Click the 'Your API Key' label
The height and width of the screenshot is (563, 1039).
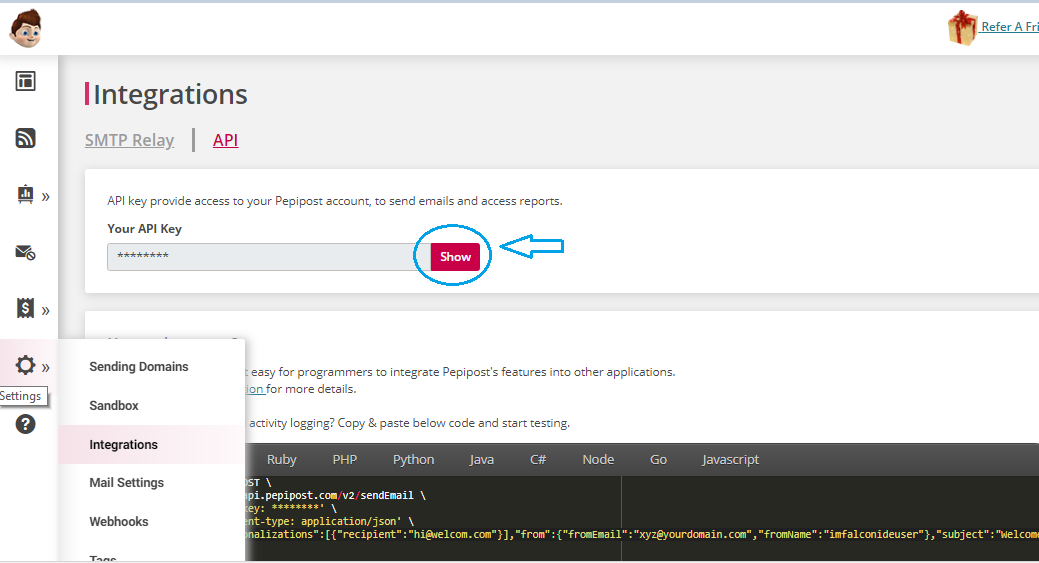144,229
